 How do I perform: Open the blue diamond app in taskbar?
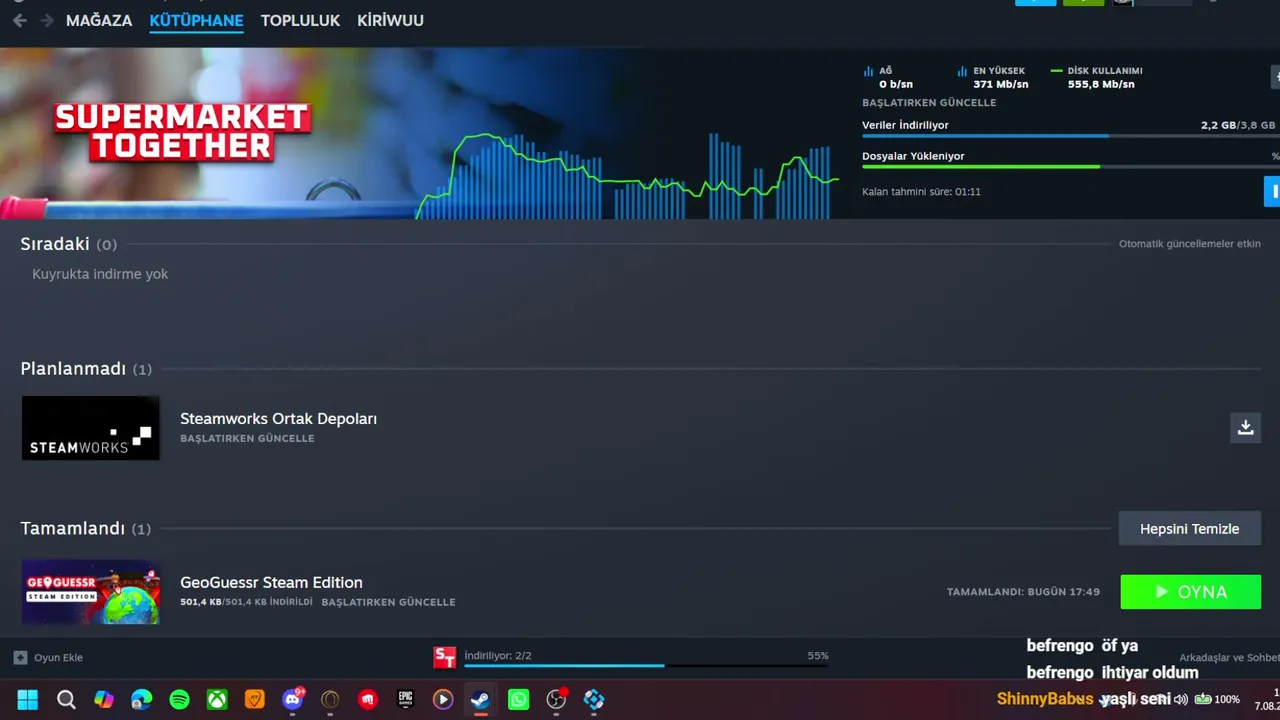point(594,700)
